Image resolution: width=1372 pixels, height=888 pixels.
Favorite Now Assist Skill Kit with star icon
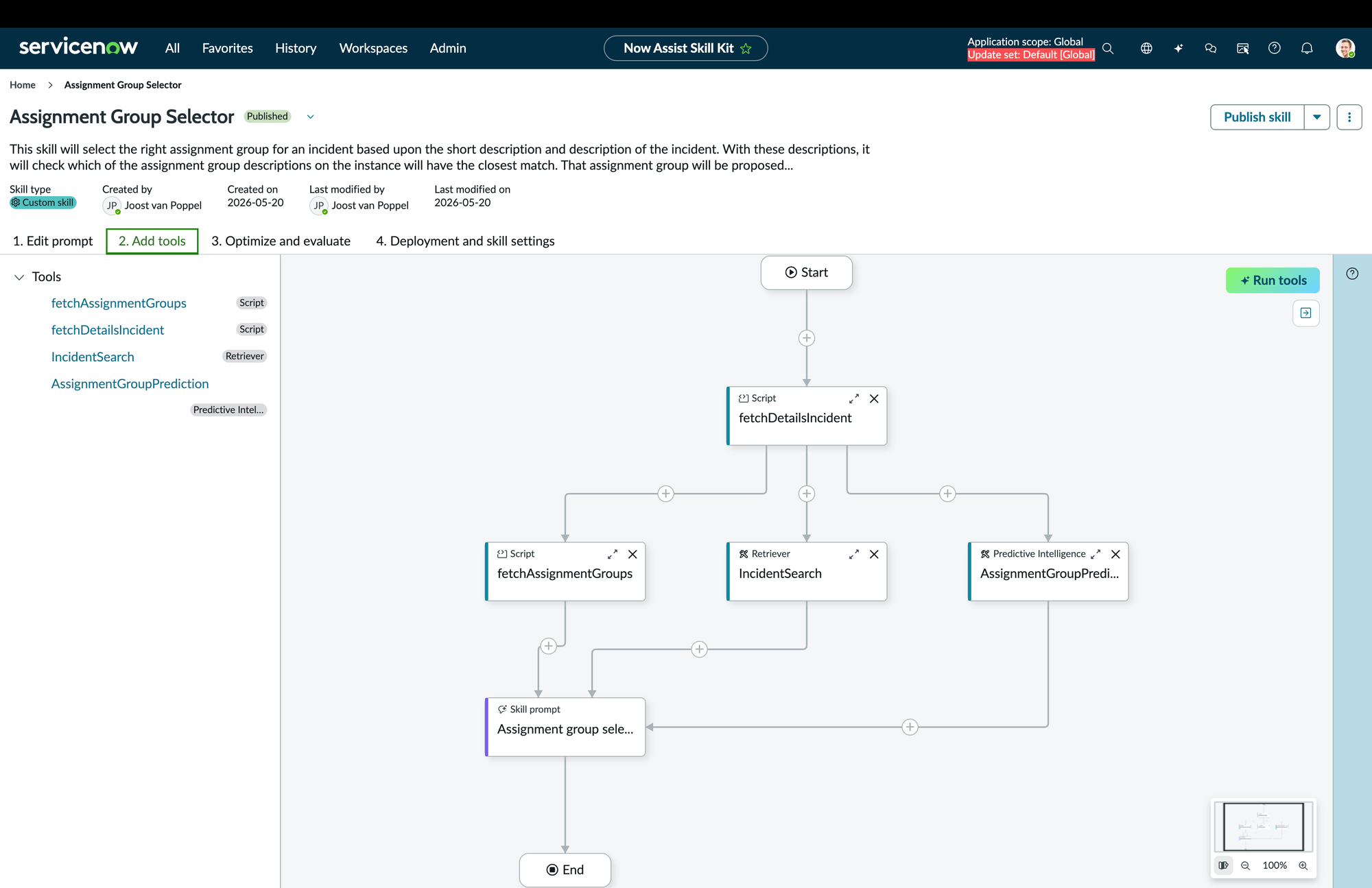(x=746, y=49)
